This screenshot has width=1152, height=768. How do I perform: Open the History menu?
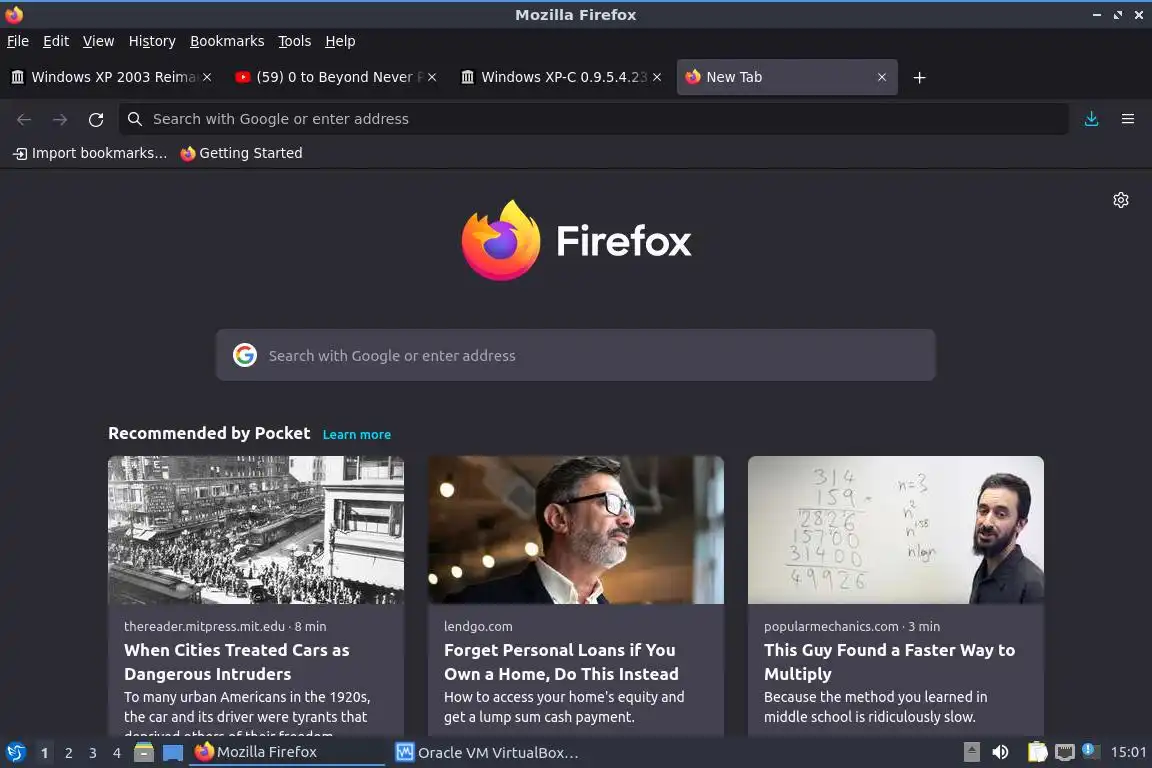152,41
